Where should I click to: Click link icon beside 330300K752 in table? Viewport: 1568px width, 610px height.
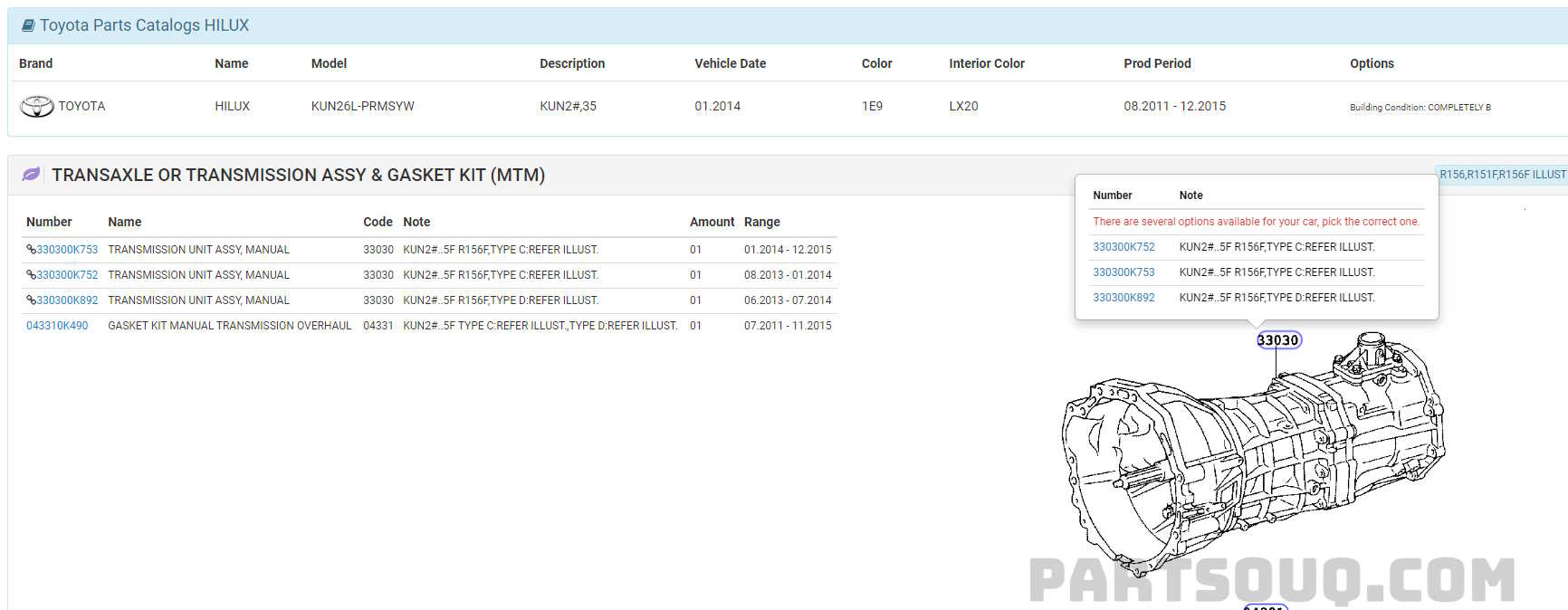pos(31,275)
